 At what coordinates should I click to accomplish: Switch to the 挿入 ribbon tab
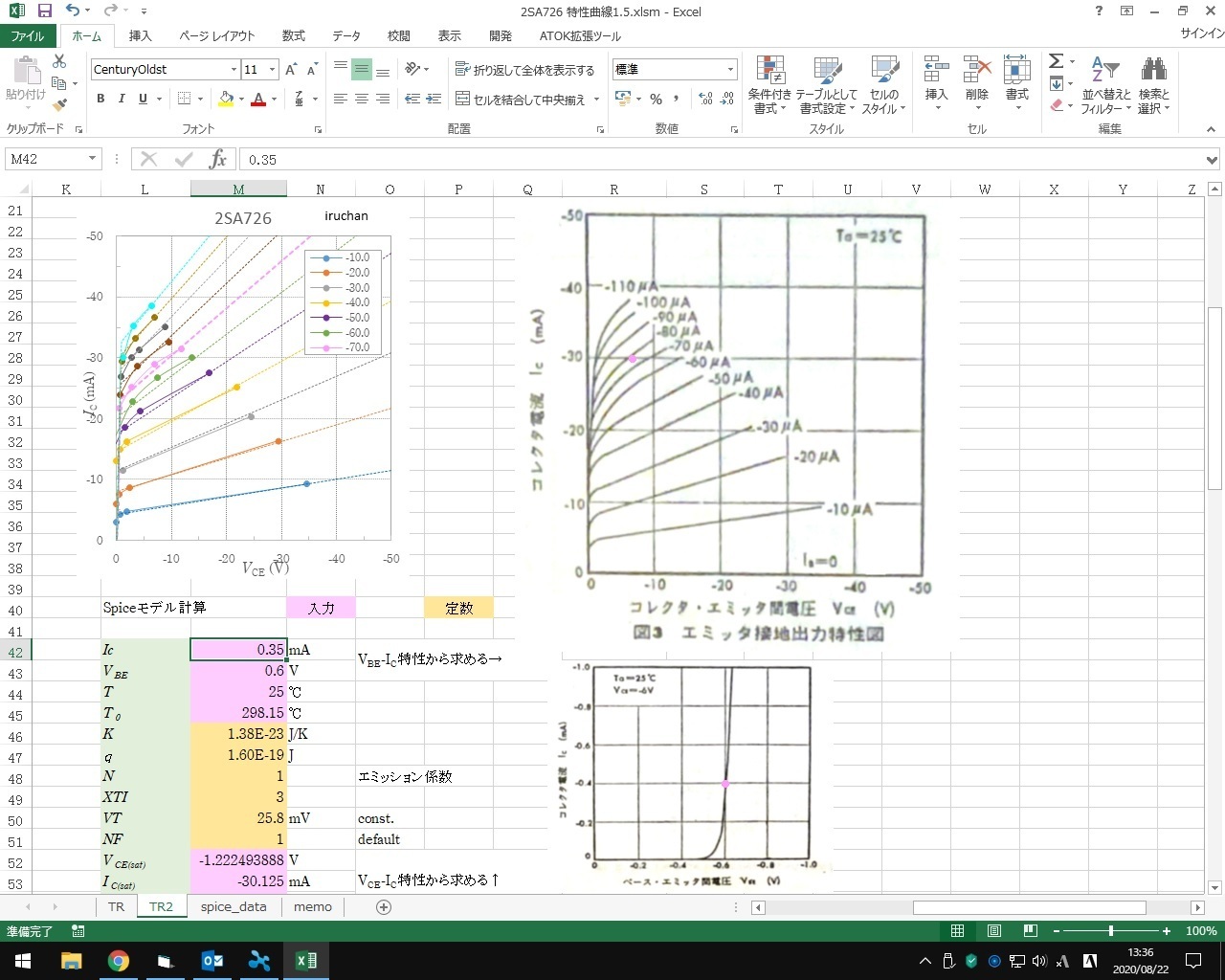pyautogui.click(x=140, y=35)
